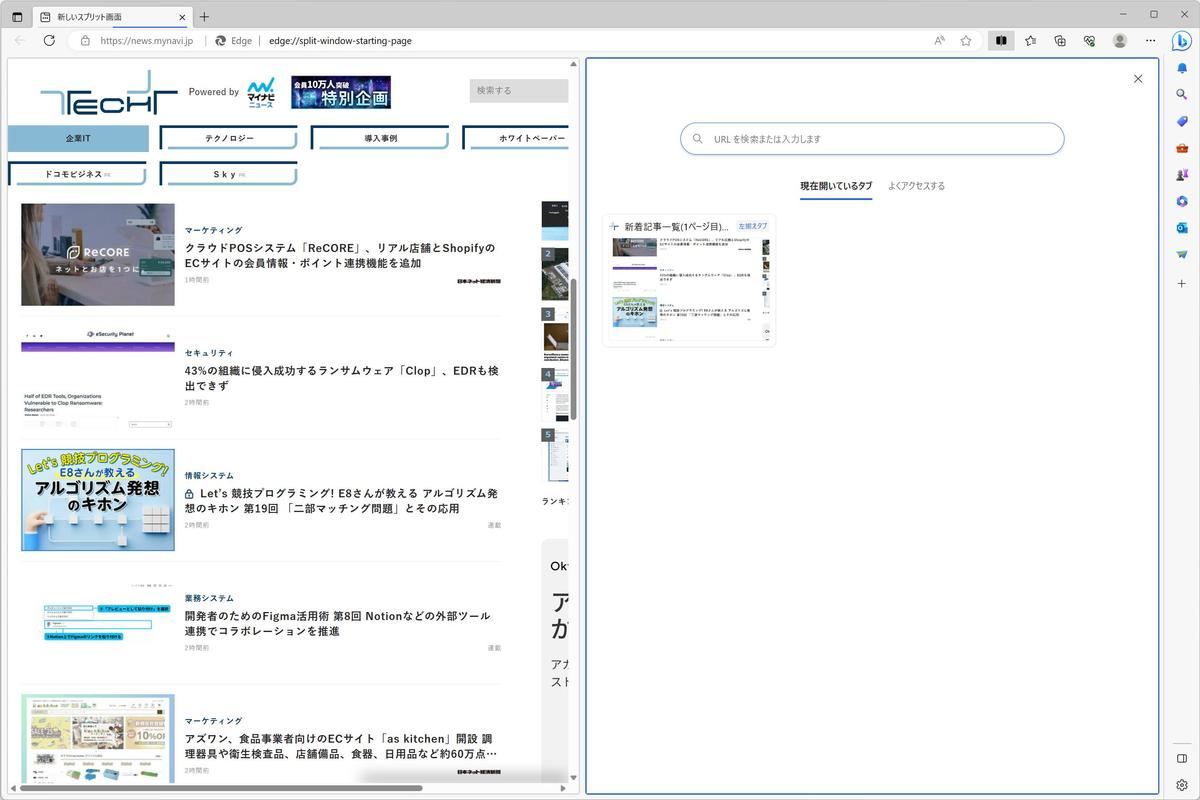Click the Figma article thumbnail

click(98, 623)
